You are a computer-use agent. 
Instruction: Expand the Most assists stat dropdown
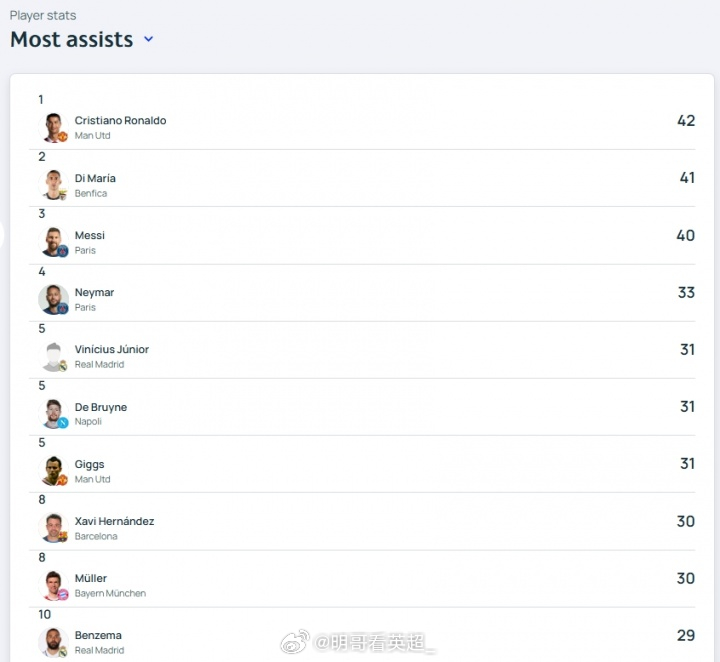(149, 40)
